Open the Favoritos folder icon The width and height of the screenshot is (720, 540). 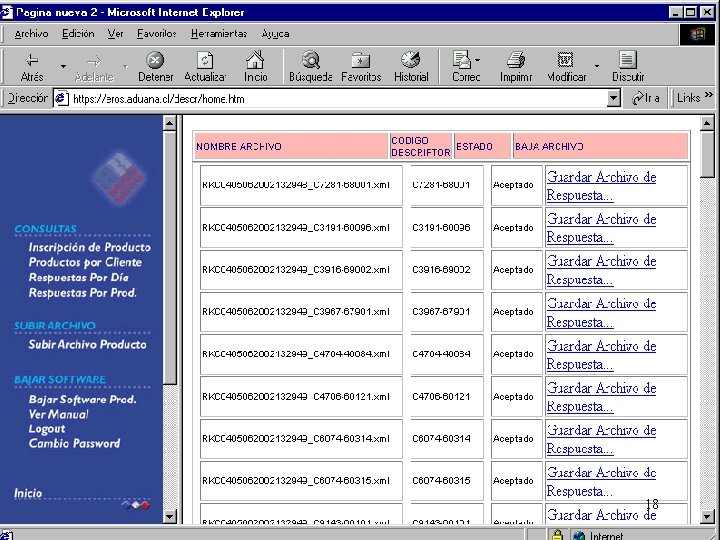[x=361, y=60]
